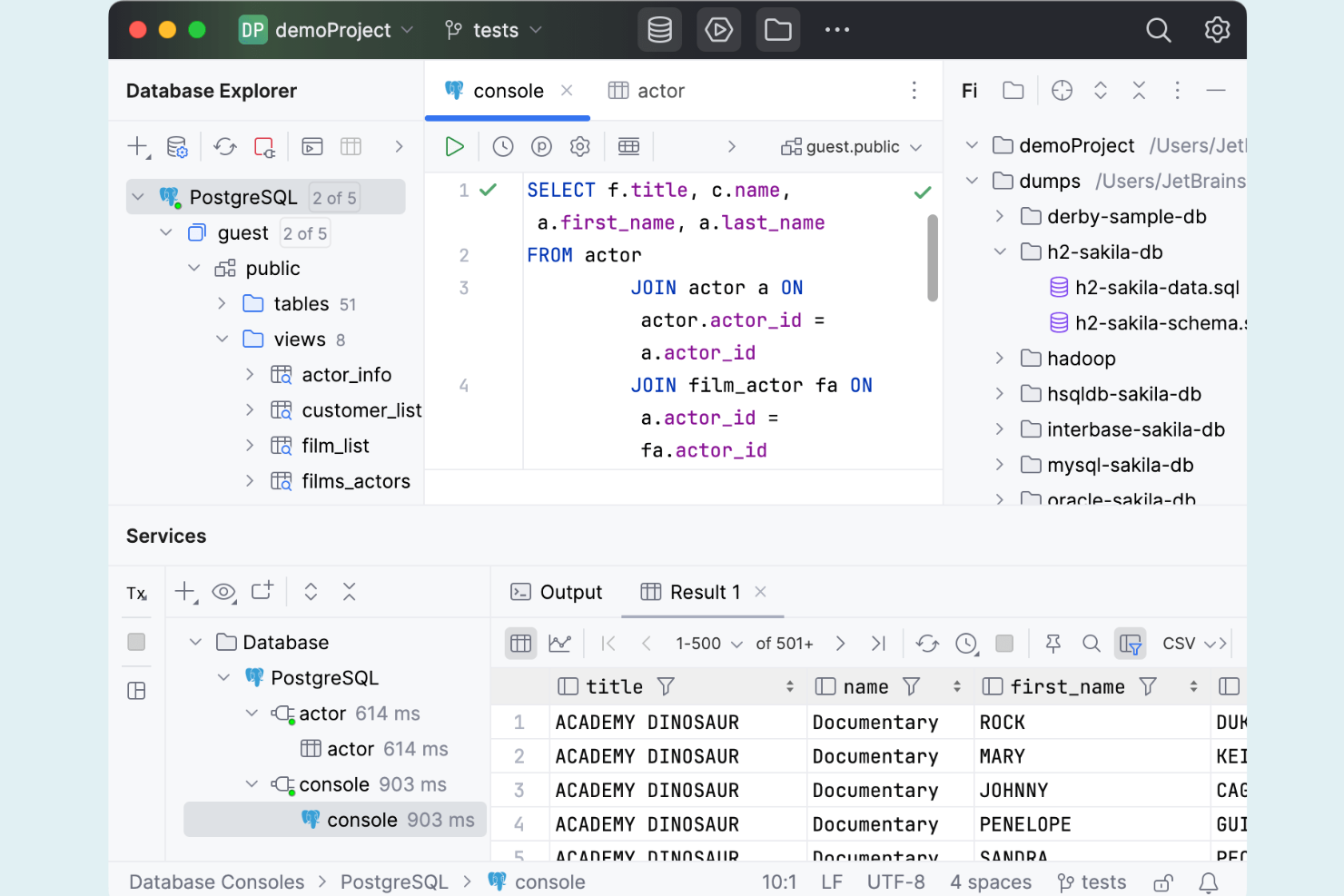The width and height of the screenshot is (1344, 896).
Task: Open the chart view for Result 1
Action: click(560, 643)
